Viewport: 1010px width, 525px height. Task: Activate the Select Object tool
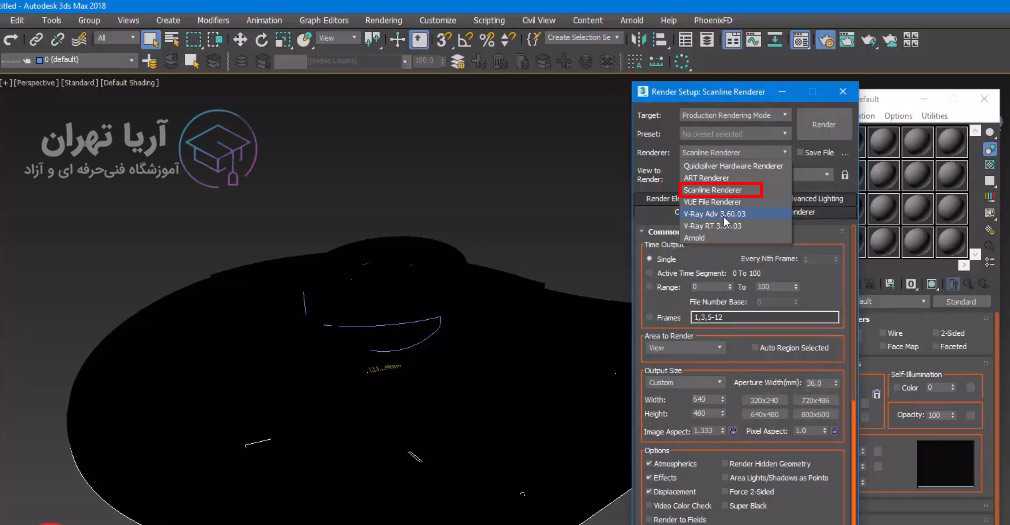coord(151,40)
